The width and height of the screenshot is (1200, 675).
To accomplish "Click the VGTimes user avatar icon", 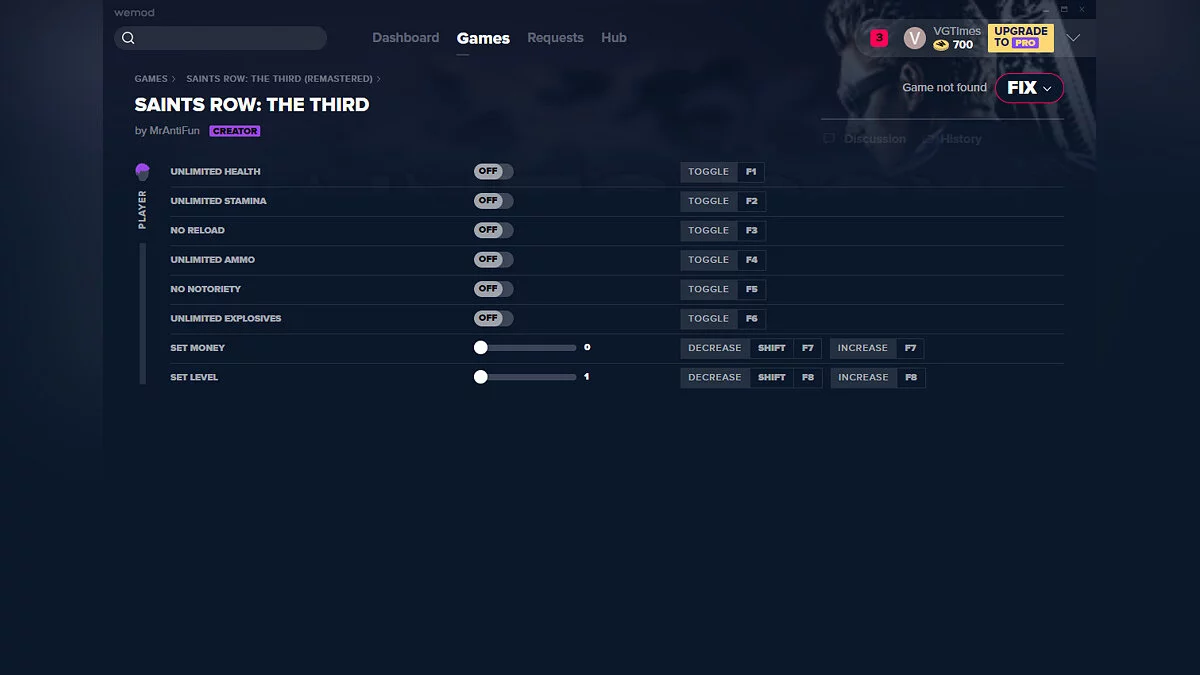I will coord(914,38).
